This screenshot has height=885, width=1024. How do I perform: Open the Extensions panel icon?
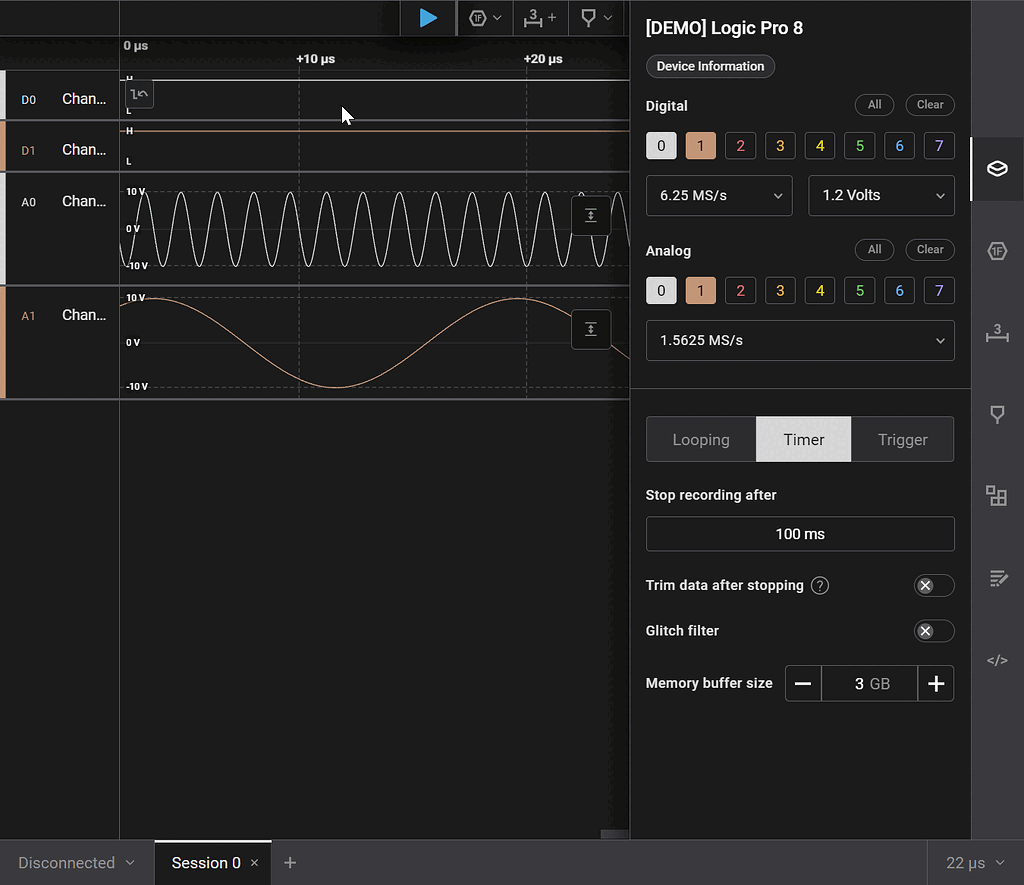click(x=996, y=495)
